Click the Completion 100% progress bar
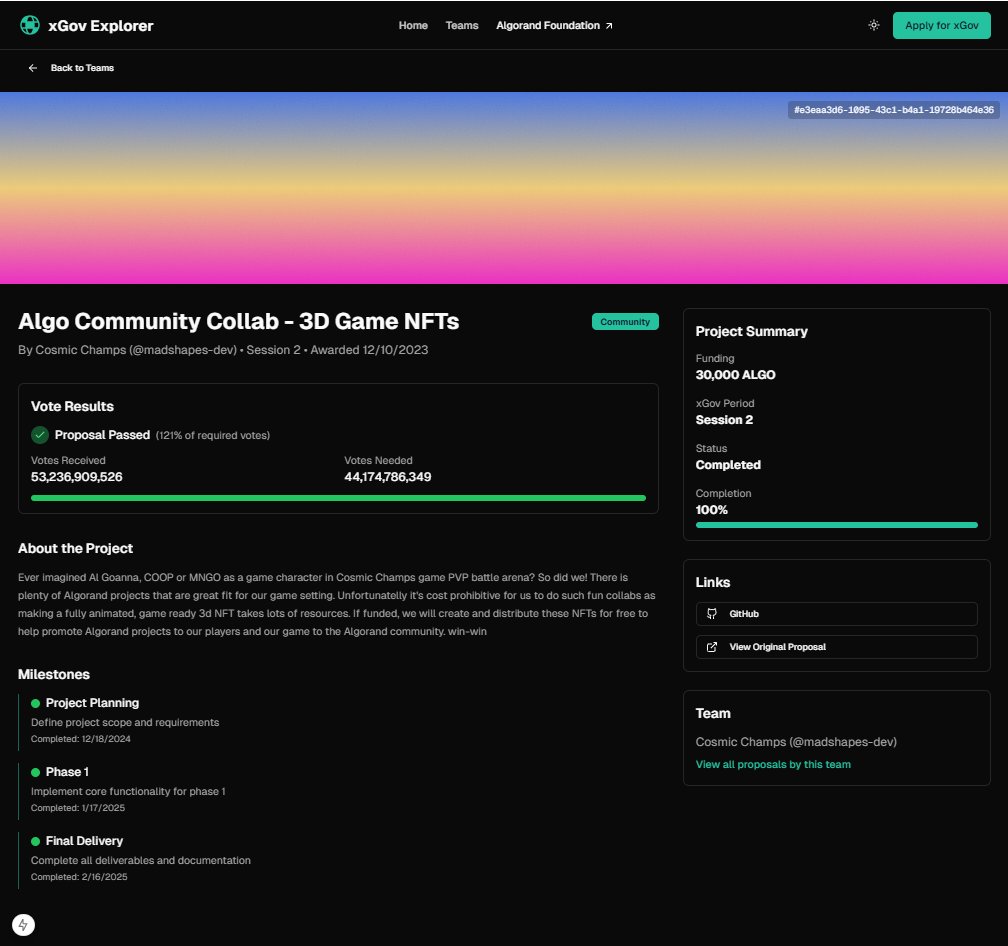 pos(836,525)
